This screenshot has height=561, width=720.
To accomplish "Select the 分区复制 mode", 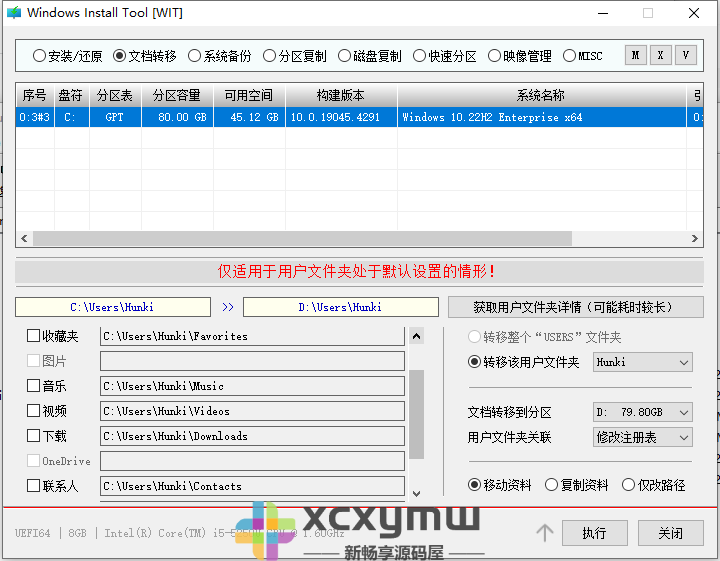I will (x=294, y=56).
